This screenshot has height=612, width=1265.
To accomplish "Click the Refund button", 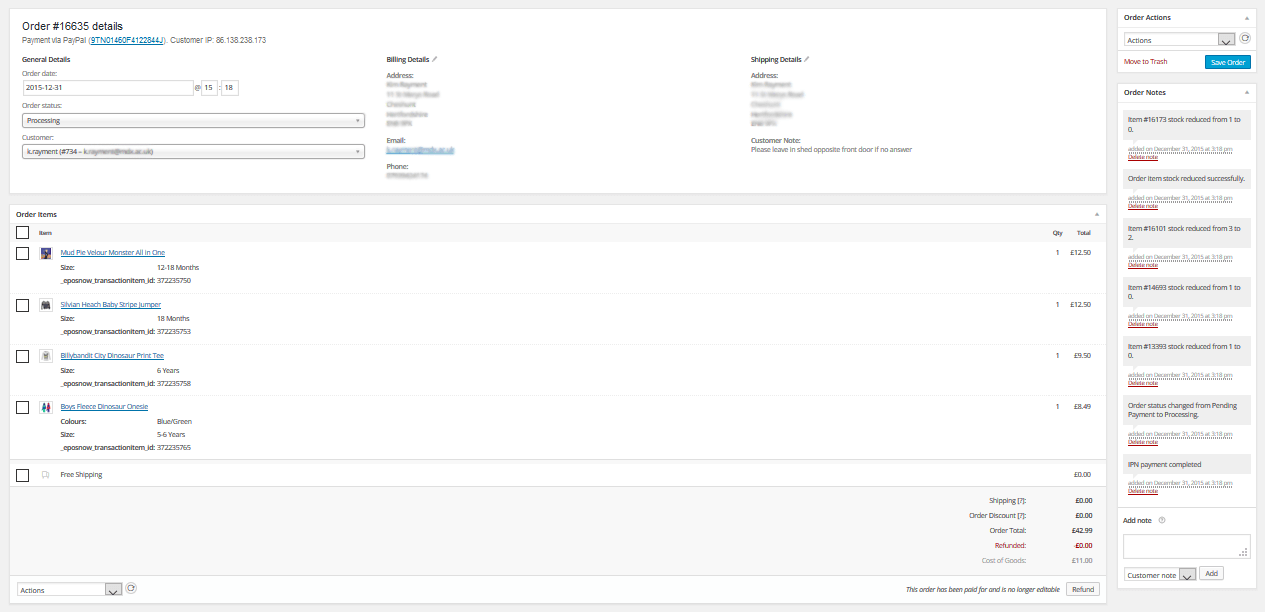I will (1082, 589).
